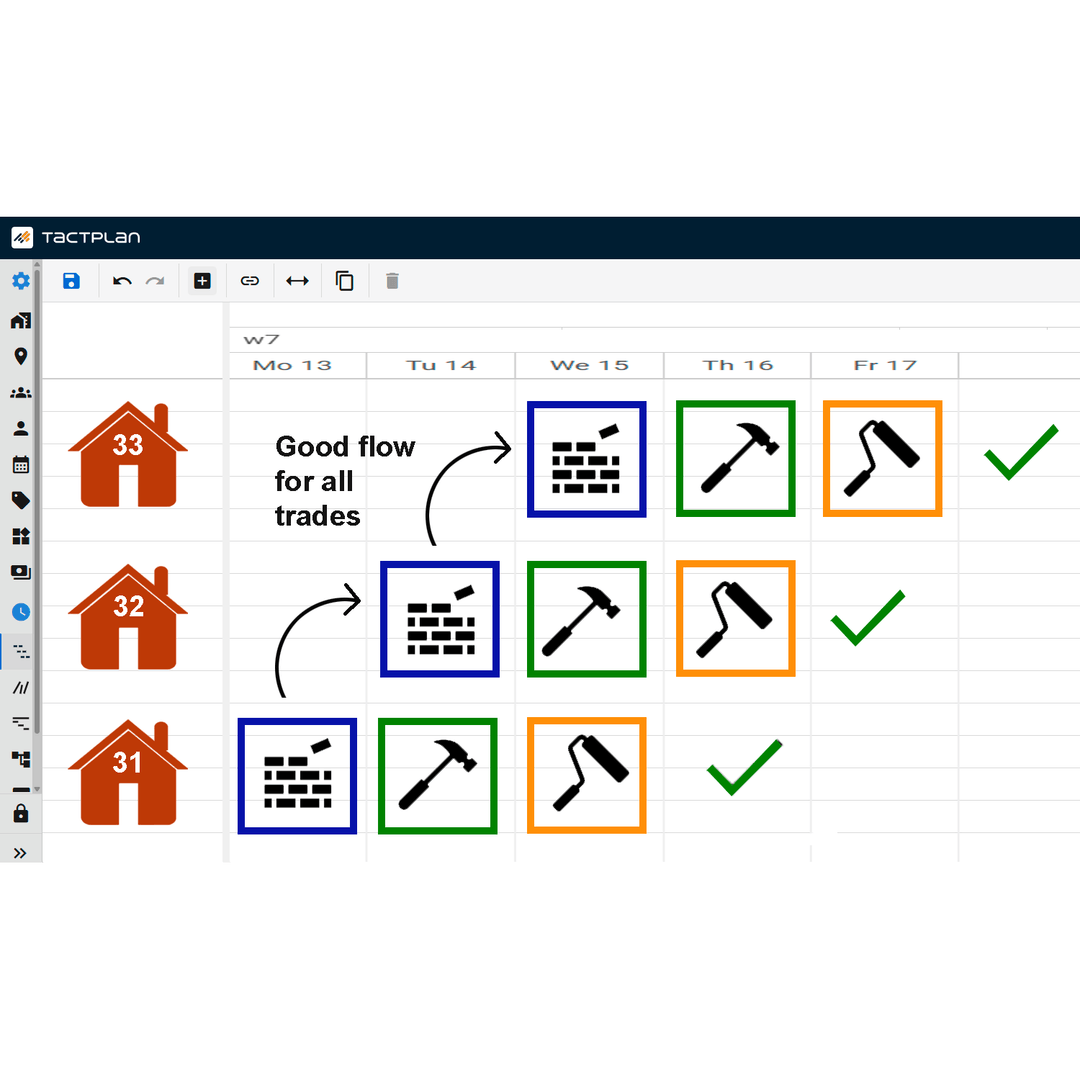Open the teams icon in the left sidebar

point(21,392)
